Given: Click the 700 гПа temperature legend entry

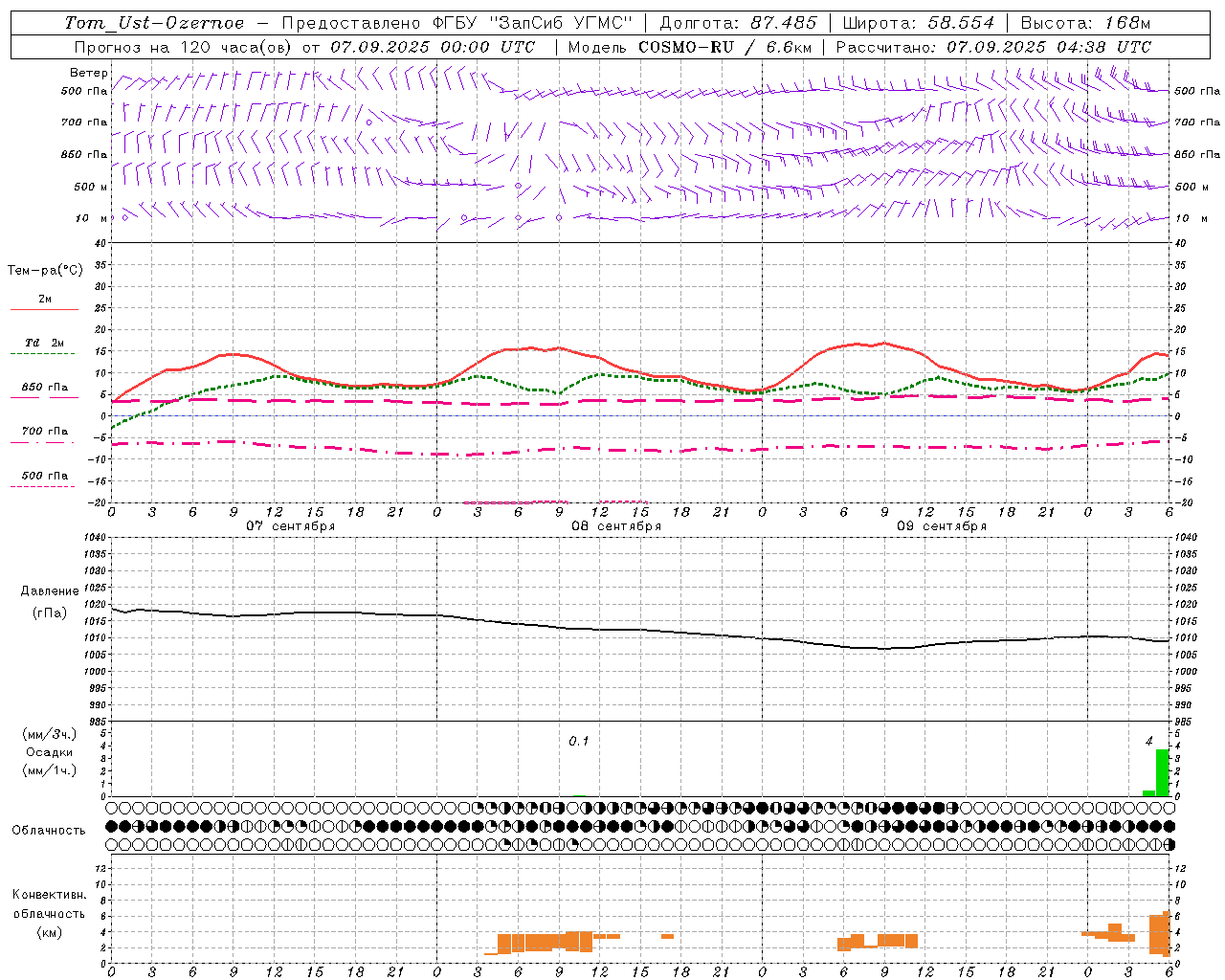Looking at the screenshot, I should 45,432.
